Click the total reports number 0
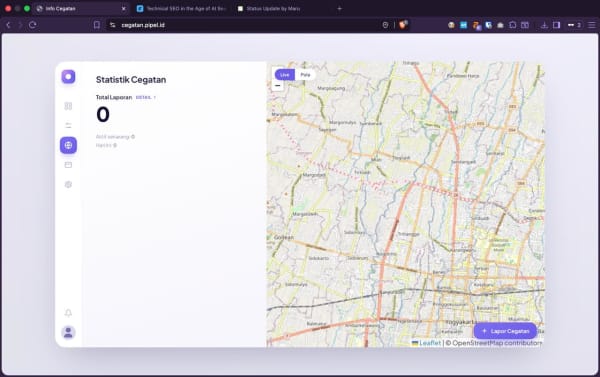The image size is (600, 377). [x=103, y=114]
